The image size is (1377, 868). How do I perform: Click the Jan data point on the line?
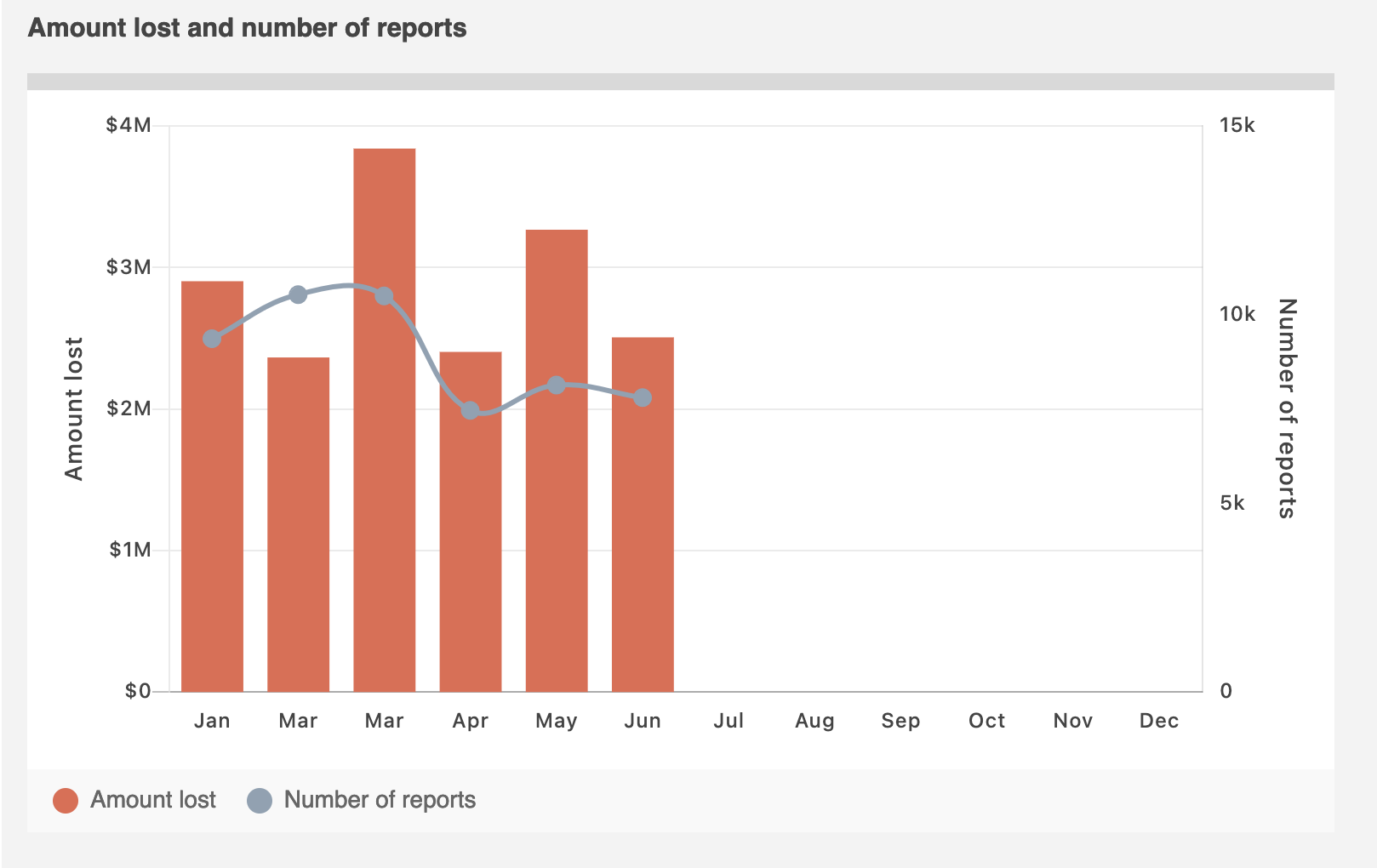tap(212, 339)
